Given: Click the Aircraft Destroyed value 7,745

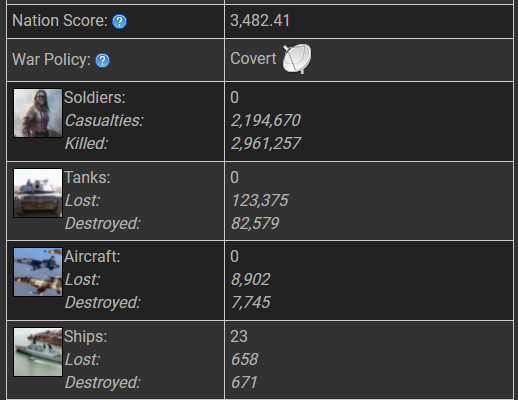Looking at the screenshot, I should point(250,302).
